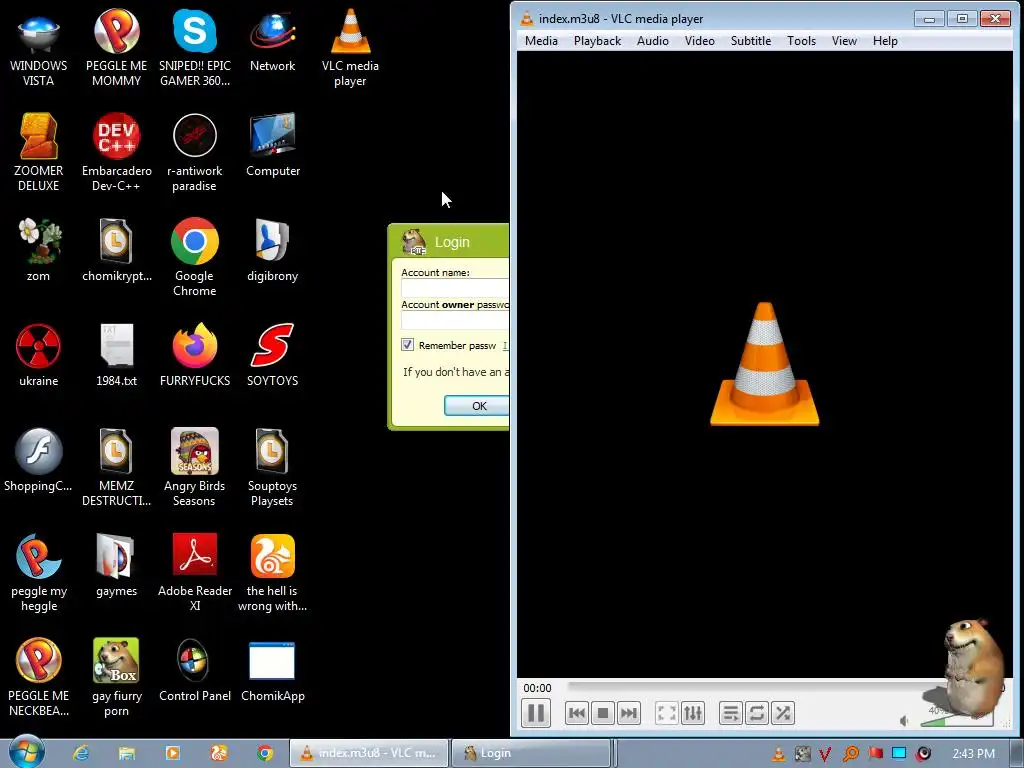1024x768 pixels.
Task: Select the Computer desktop icon
Action: coord(272,145)
